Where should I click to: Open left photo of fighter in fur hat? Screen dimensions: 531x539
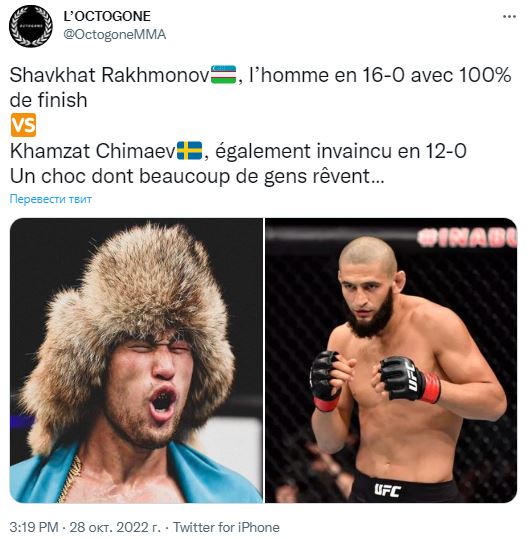pos(136,360)
